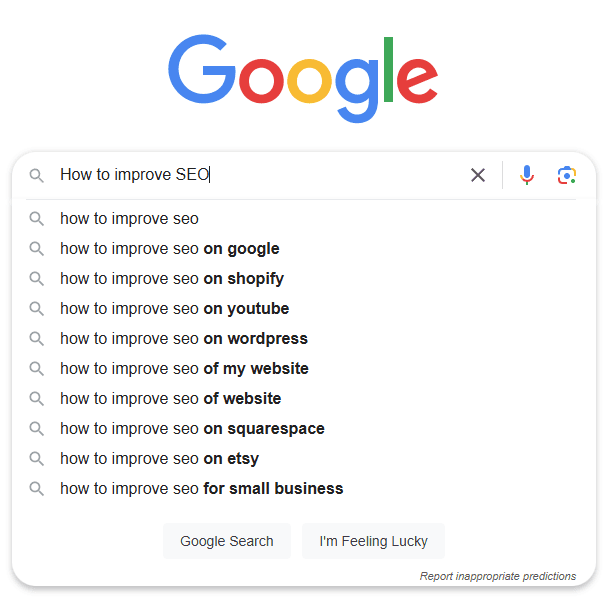Click the Google logo
This screenshot has width=608, height=602.
click(303, 78)
